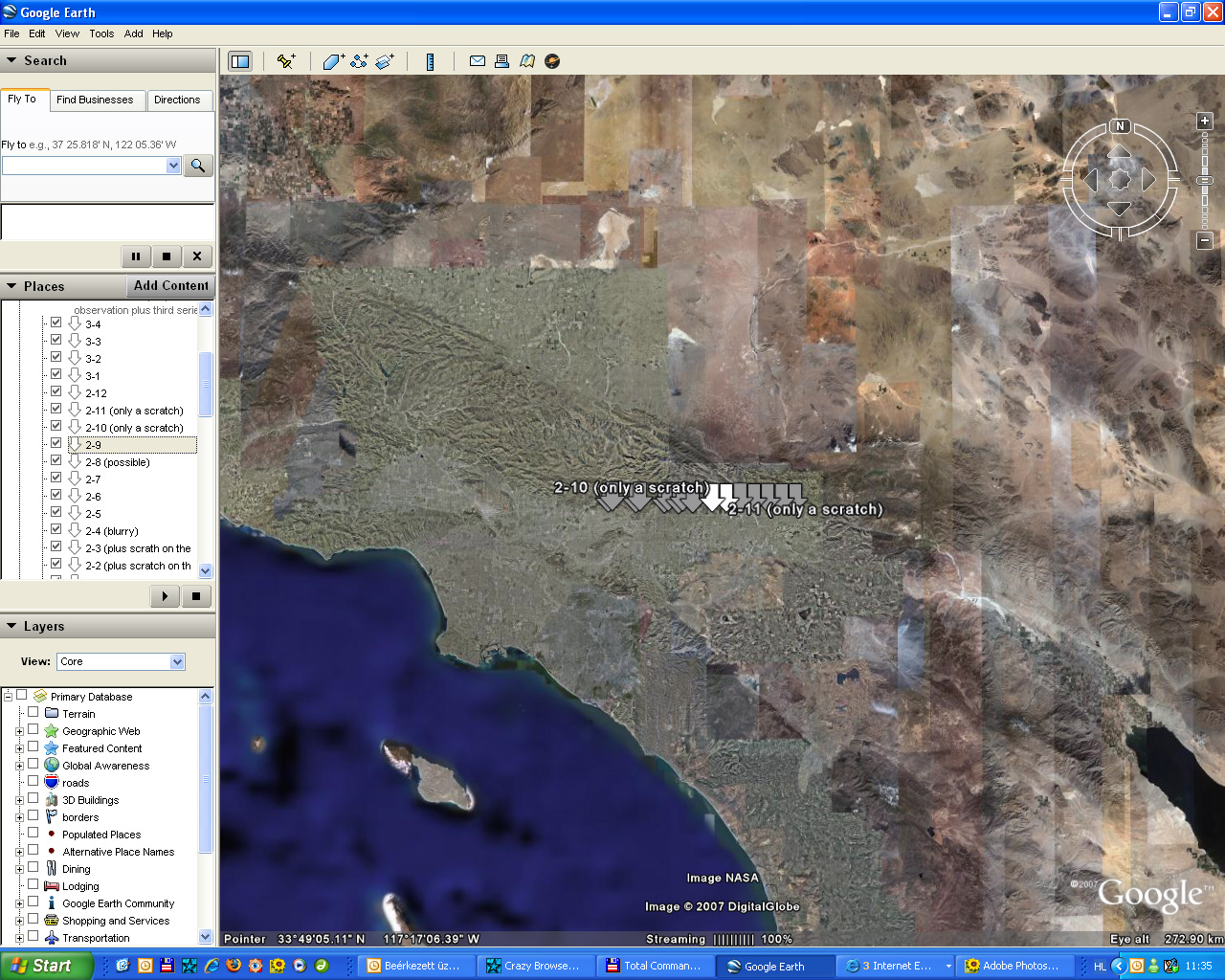Enable the Populated Places layer checkbox

click(33, 833)
